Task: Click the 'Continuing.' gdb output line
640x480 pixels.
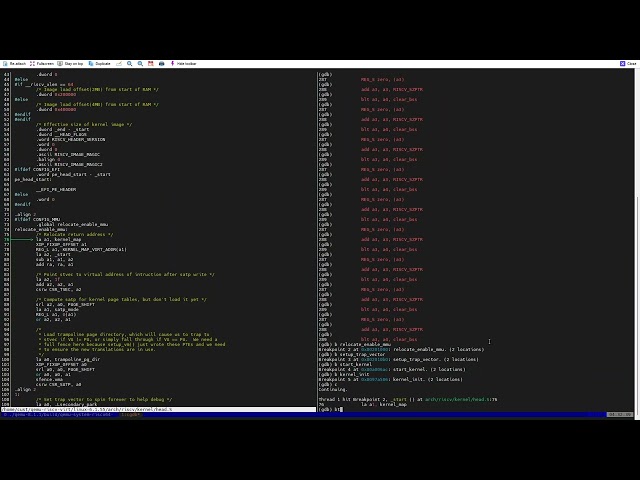Action: point(333,389)
